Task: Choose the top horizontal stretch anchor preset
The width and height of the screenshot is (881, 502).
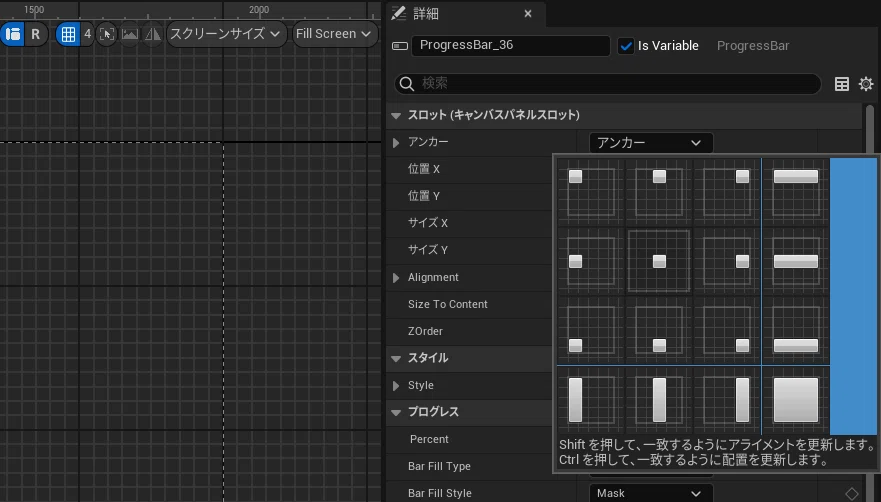Action: (796, 192)
